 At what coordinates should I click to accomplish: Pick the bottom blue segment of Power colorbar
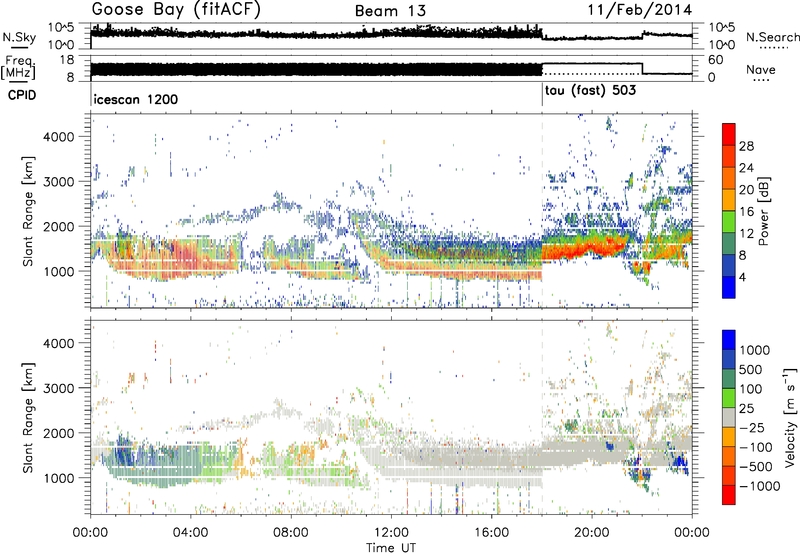coord(729,287)
